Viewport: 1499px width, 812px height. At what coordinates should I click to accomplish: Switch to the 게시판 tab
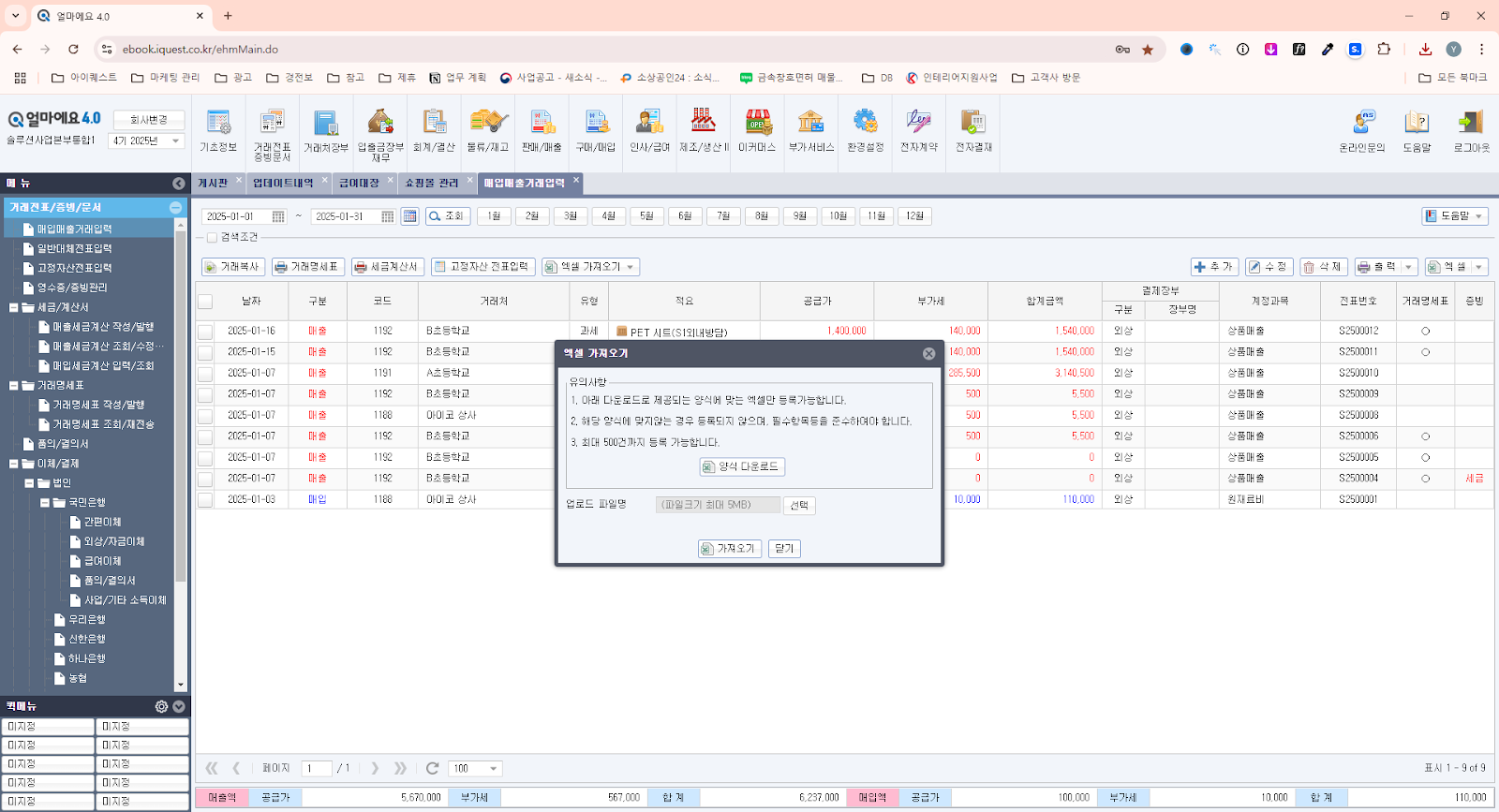(213, 183)
